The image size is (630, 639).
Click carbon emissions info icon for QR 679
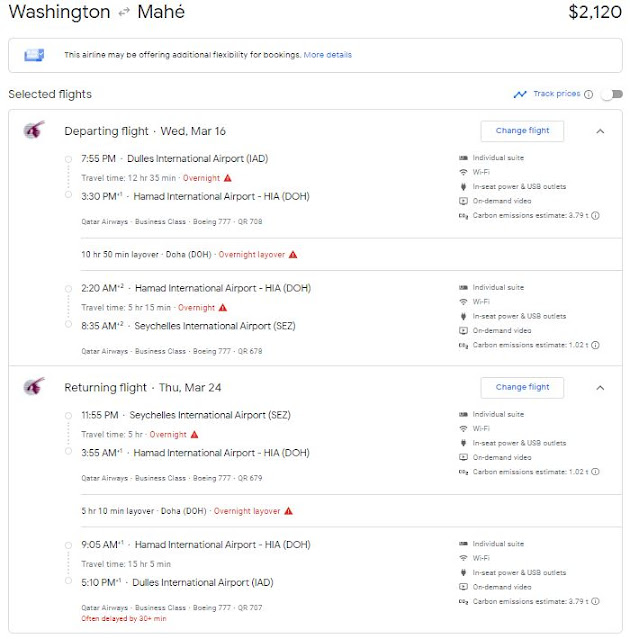coord(596,471)
